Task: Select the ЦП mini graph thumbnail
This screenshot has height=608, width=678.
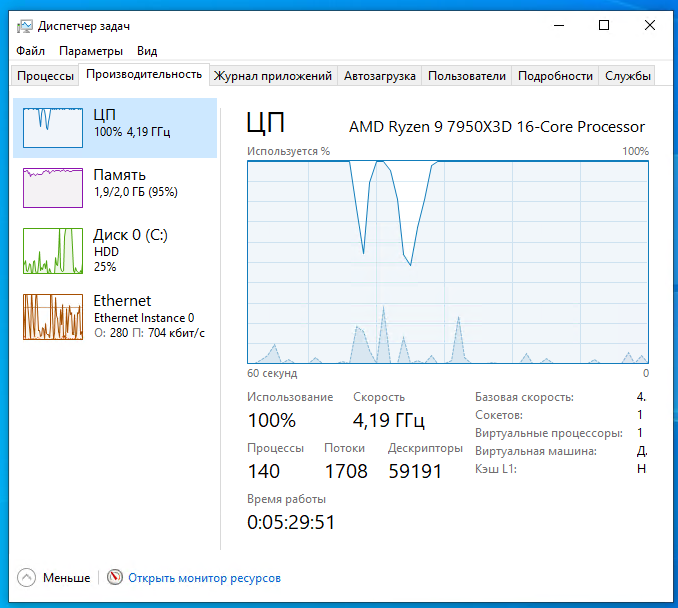Action: click(x=53, y=128)
